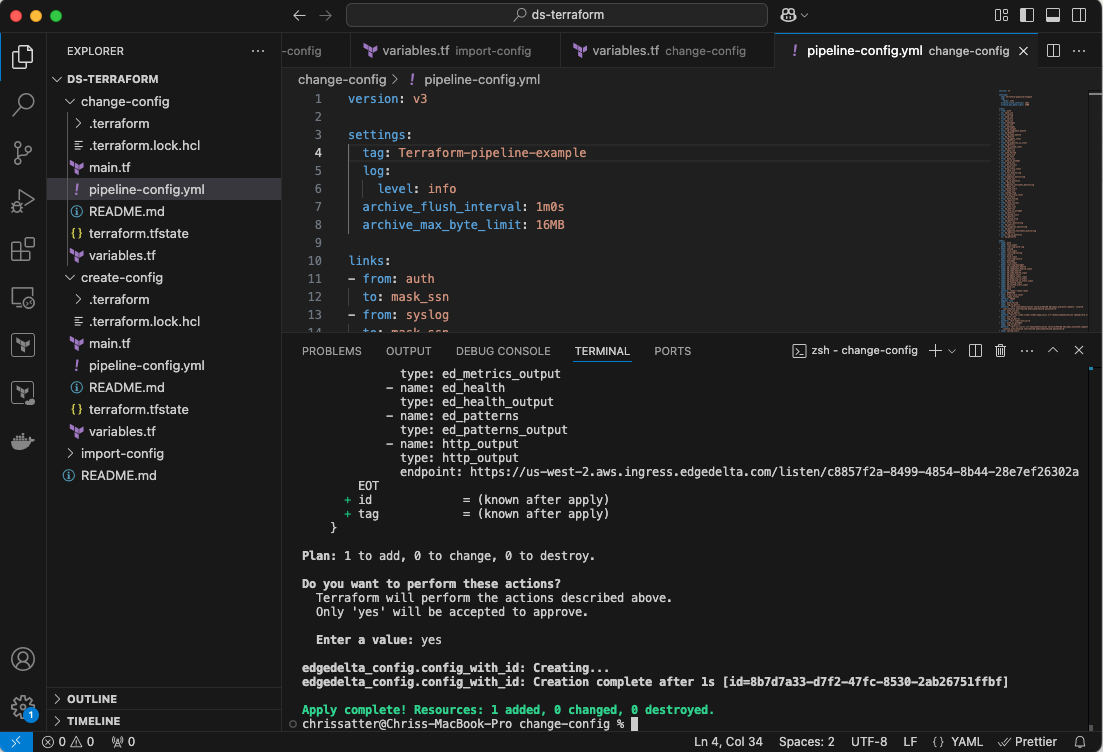Open the Search view in activity bar
Viewport: 1103px width, 752px height.
tap(23, 104)
